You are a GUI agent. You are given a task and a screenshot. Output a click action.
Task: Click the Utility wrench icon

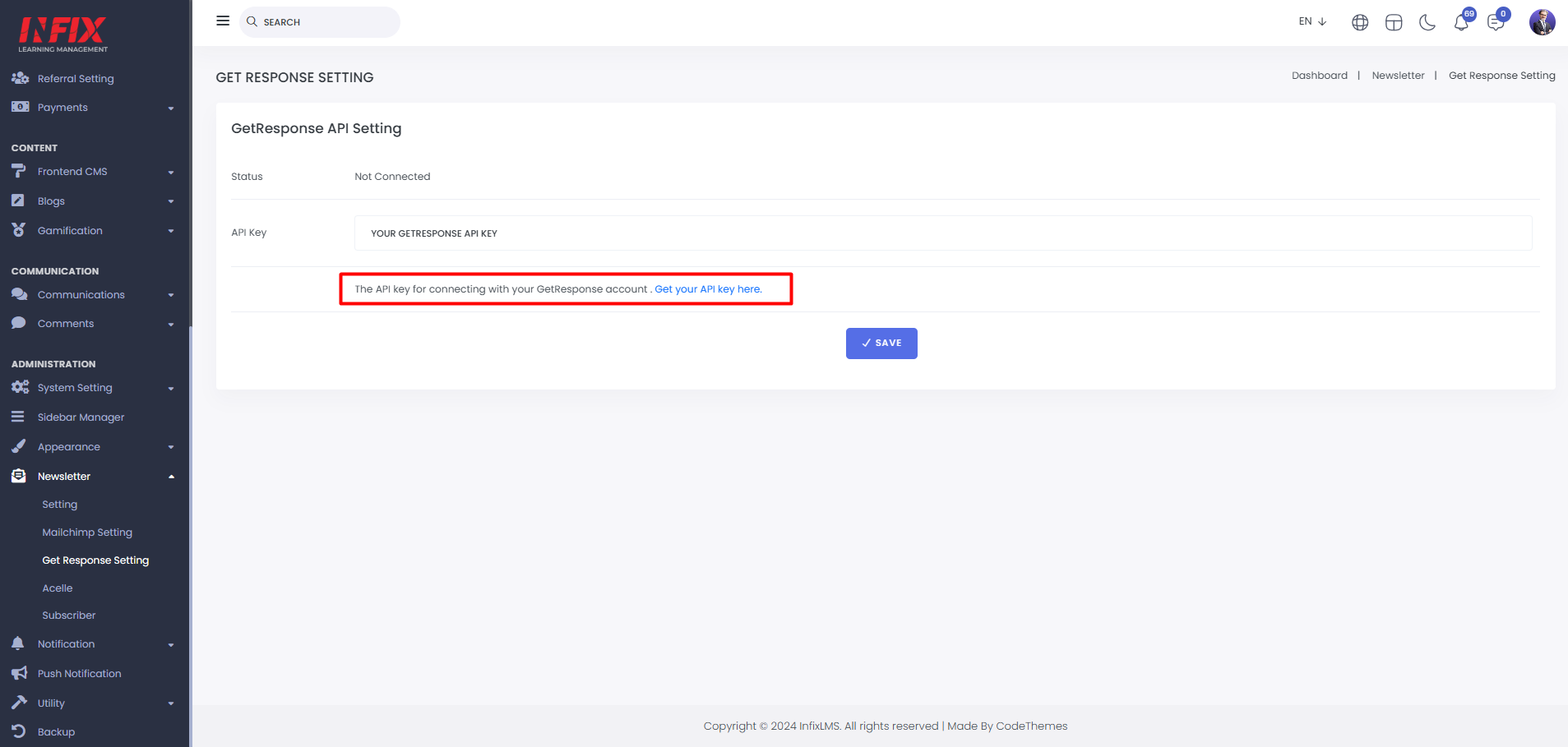(x=19, y=703)
